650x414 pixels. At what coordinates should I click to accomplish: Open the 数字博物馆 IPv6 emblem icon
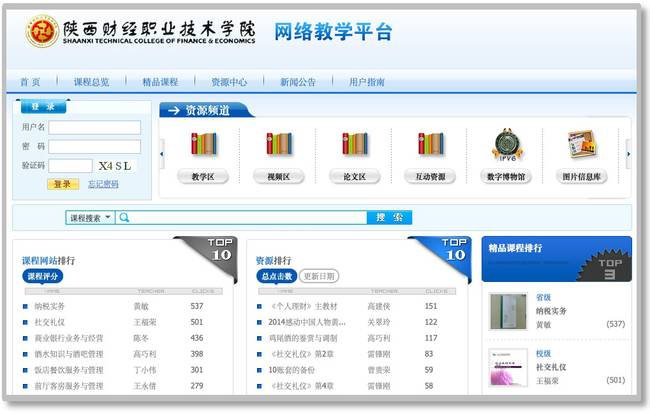507,145
